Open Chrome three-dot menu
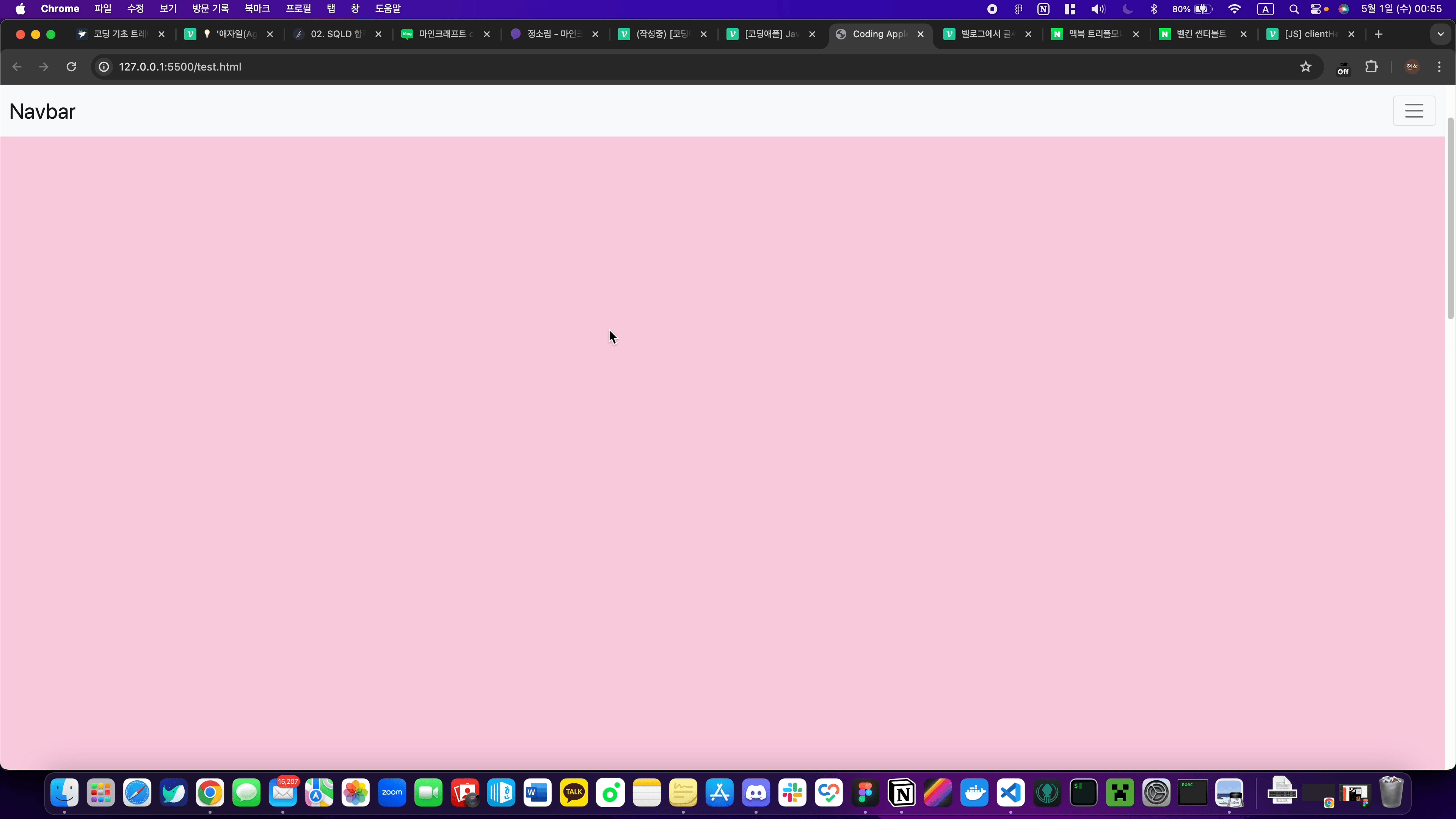 (x=1439, y=67)
